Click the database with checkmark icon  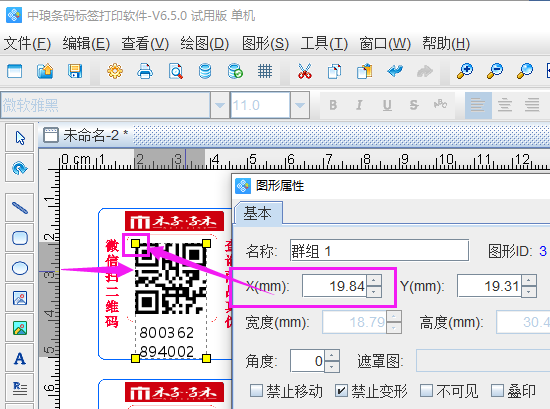click(x=235, y=71)
